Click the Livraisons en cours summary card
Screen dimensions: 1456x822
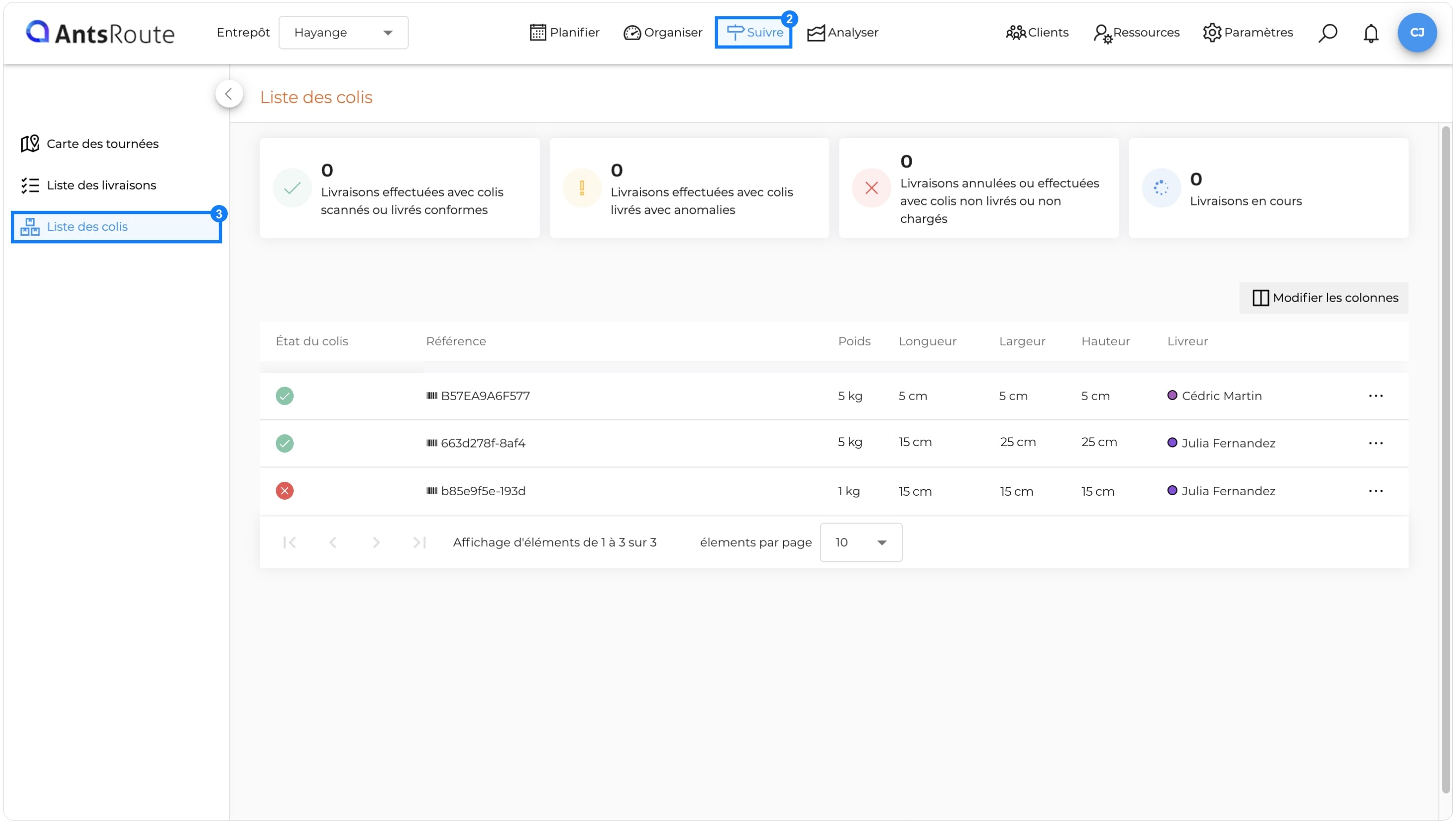1268,188
